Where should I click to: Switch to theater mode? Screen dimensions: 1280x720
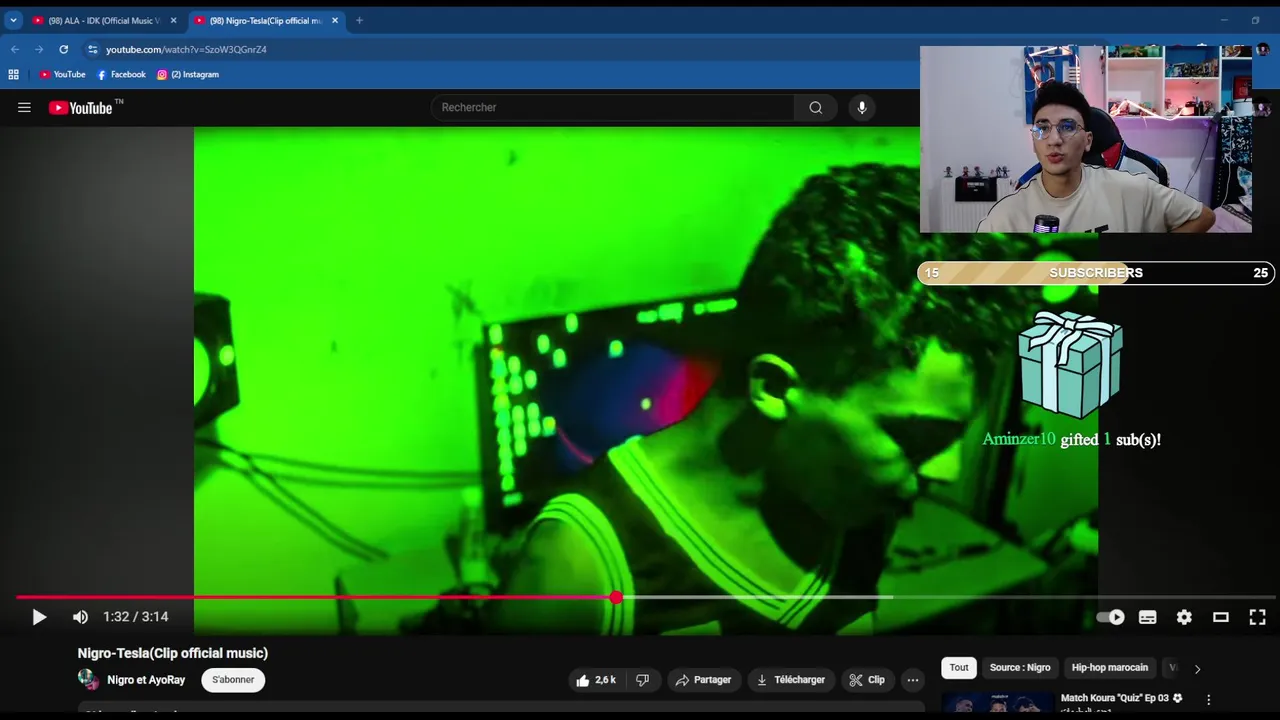point(1221,617)
